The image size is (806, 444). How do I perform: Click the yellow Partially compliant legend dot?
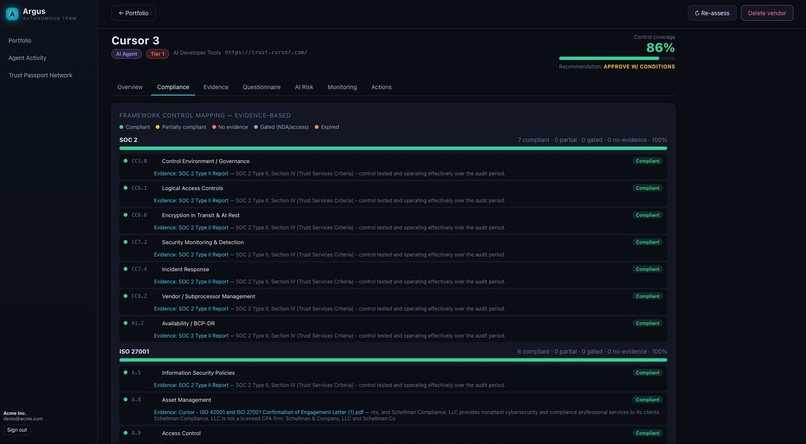point(158,127)
